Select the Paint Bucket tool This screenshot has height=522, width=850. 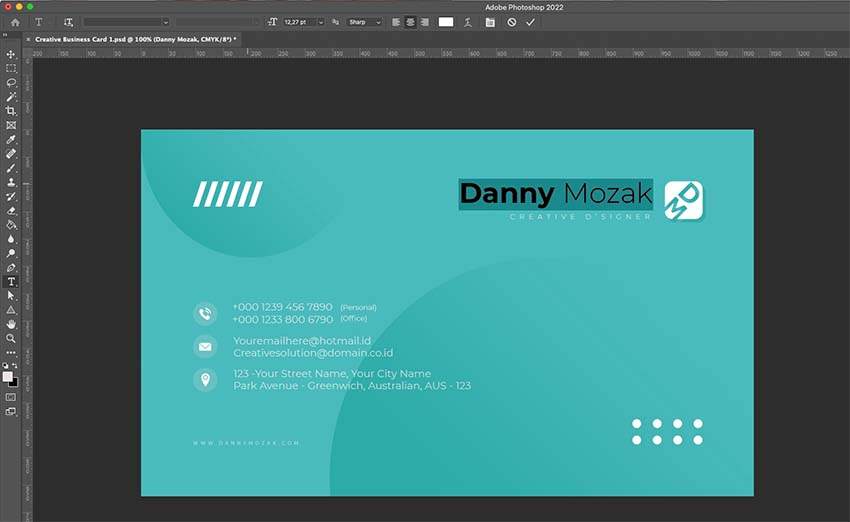tap(11, 225)
